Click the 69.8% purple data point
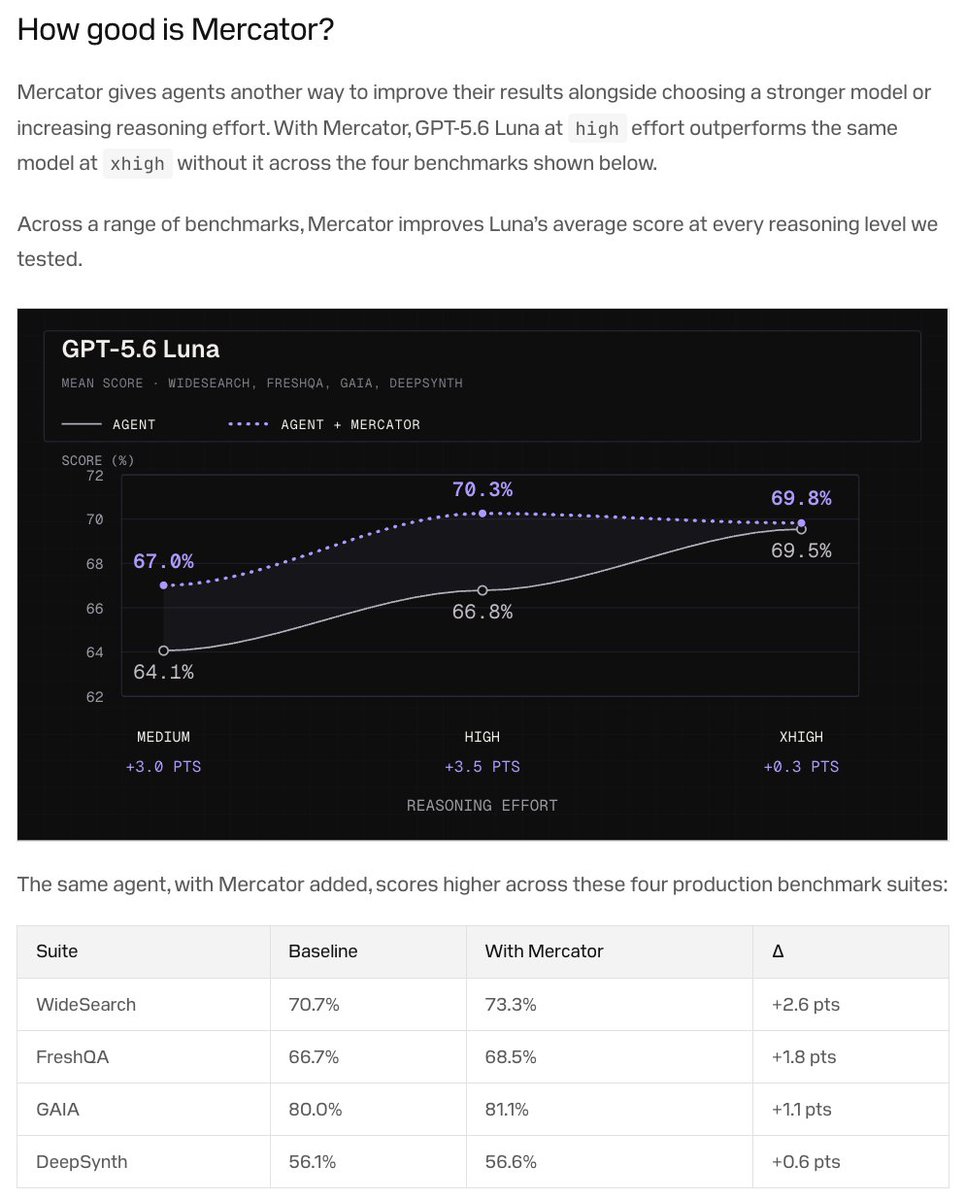The image size is (965, 1200). pos(802,523)
